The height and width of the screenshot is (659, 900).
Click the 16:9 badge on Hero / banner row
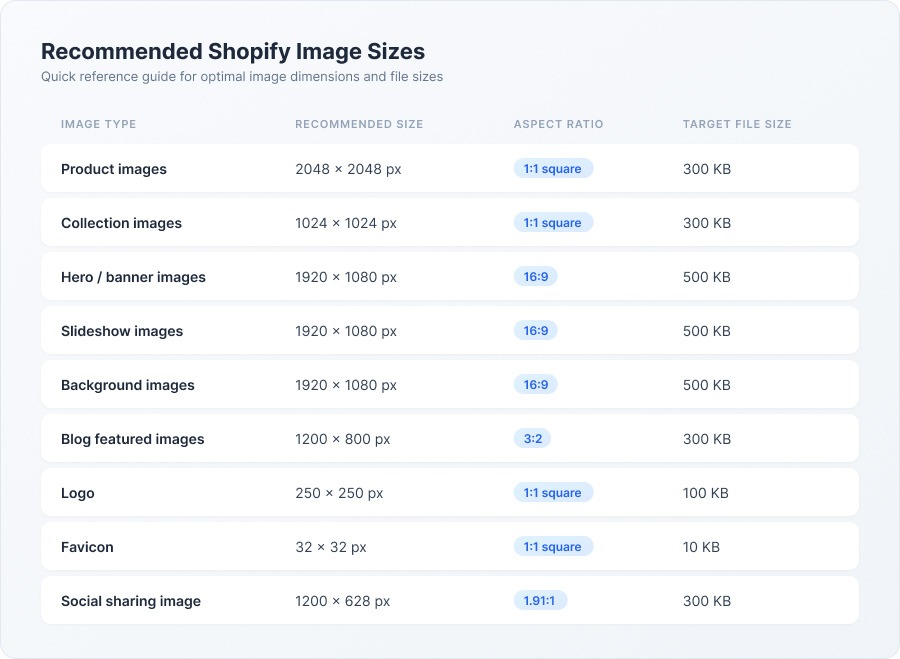536,277
